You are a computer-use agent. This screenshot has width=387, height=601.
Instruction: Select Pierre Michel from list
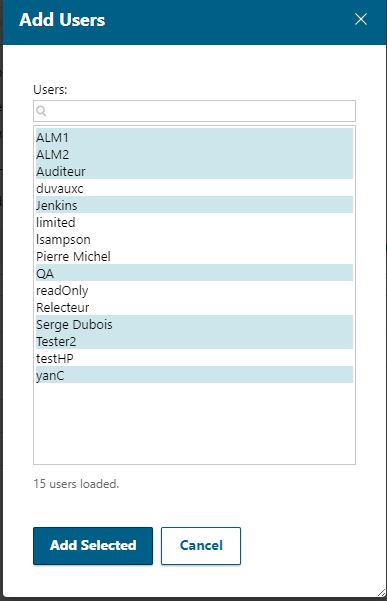(x=194, y=256)
